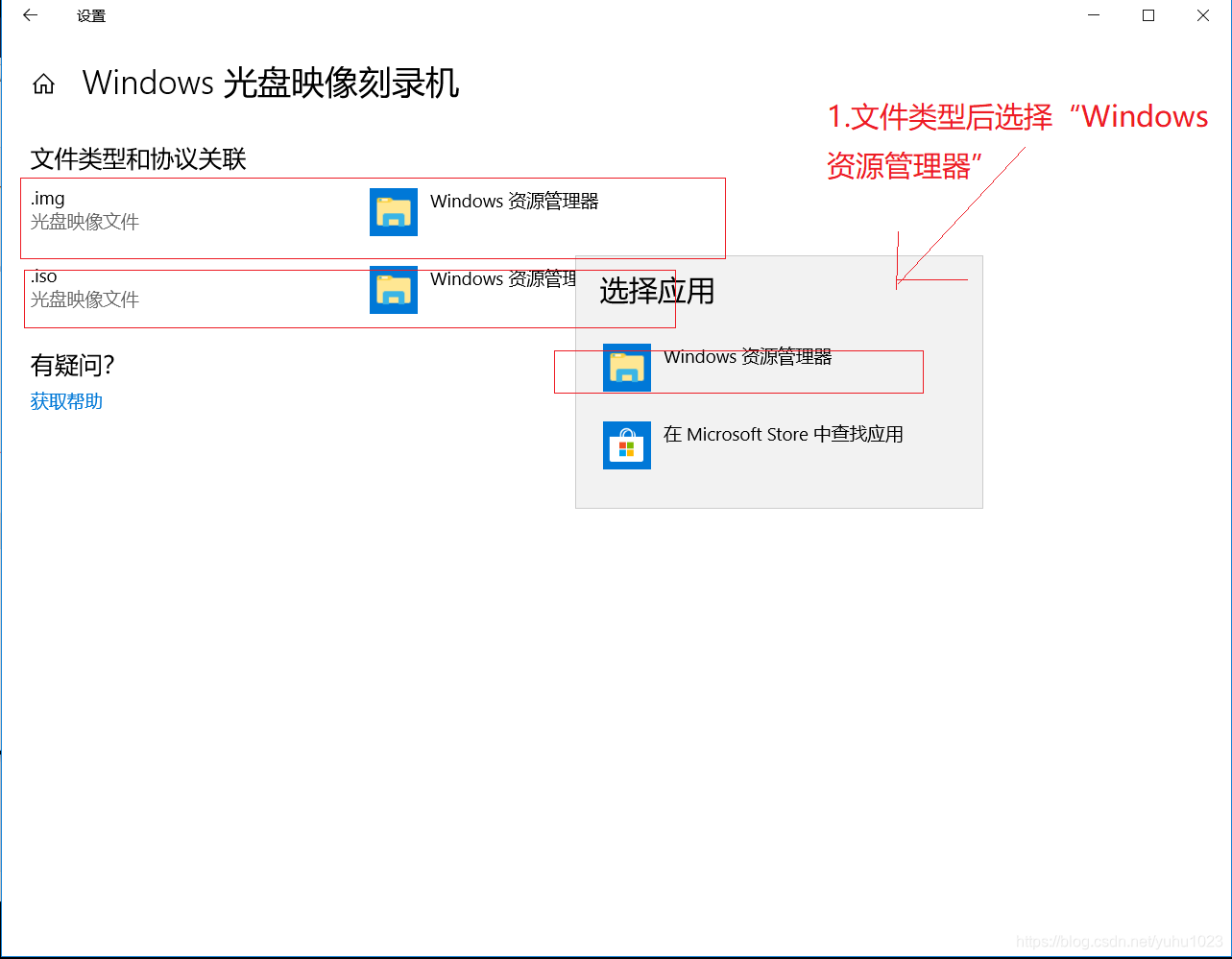The width and height of the screenshot is (1232, 959).
Task: Open the '获取帮助' link
Action: pyautogui.click(x=66, y=401)
